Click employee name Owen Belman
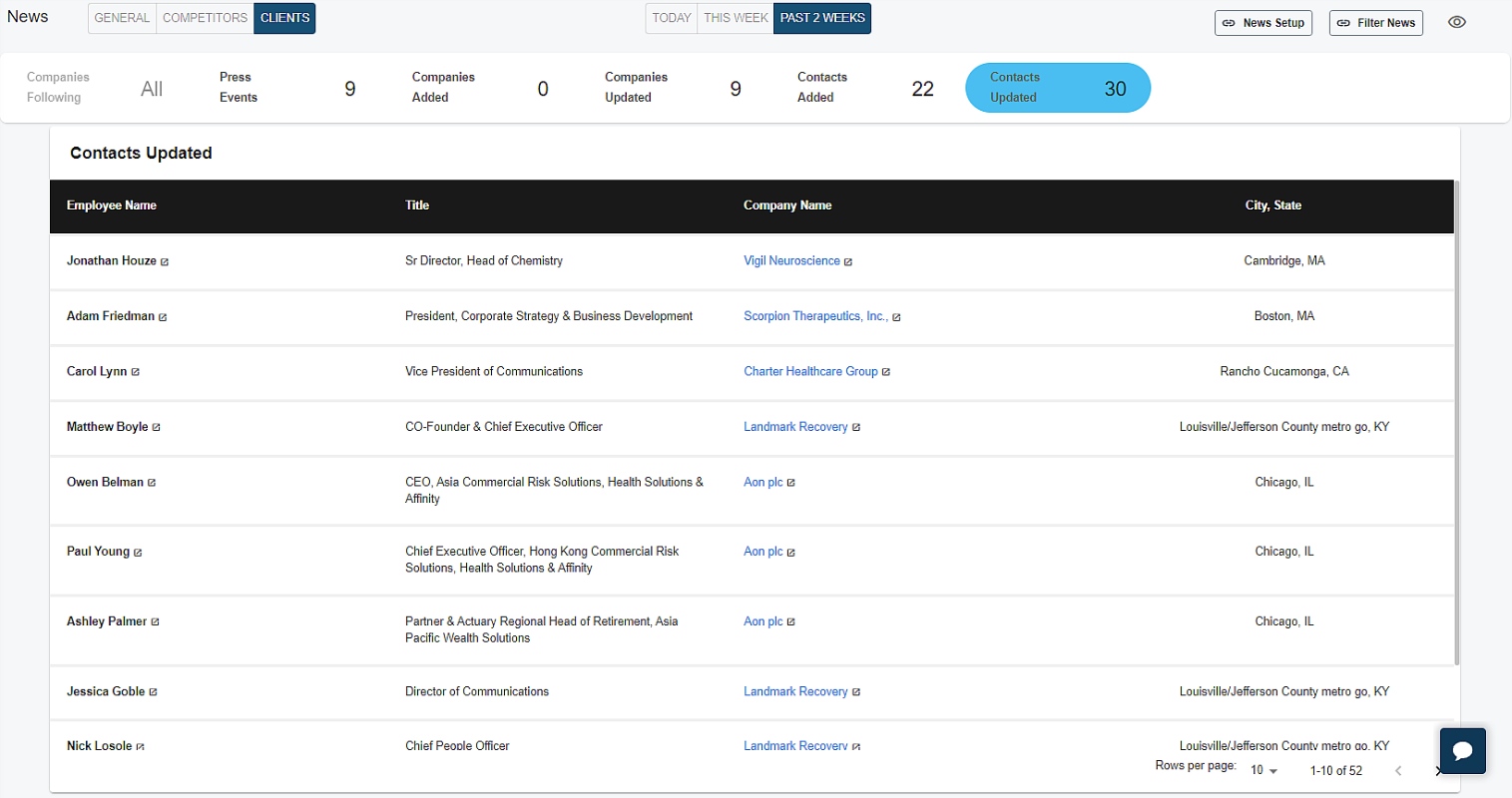The width and height of the screenshot is (1512, 798). (105, 482)
